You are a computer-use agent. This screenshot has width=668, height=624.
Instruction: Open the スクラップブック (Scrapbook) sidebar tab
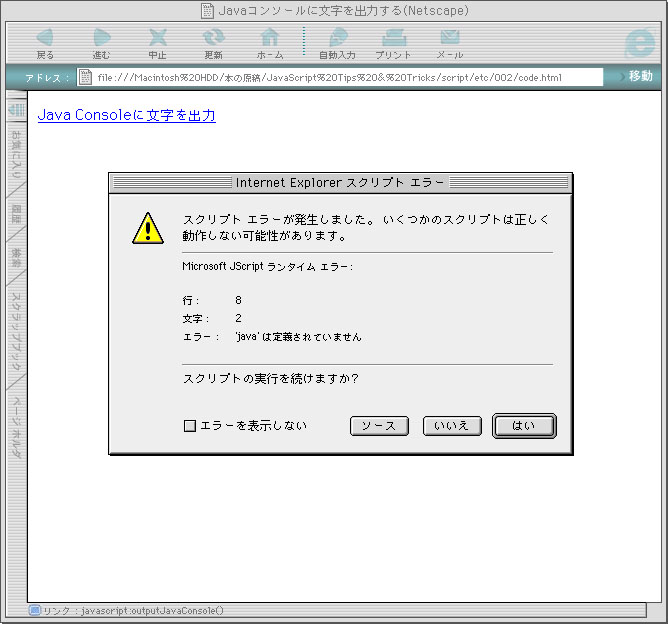(x=16, y=331)
